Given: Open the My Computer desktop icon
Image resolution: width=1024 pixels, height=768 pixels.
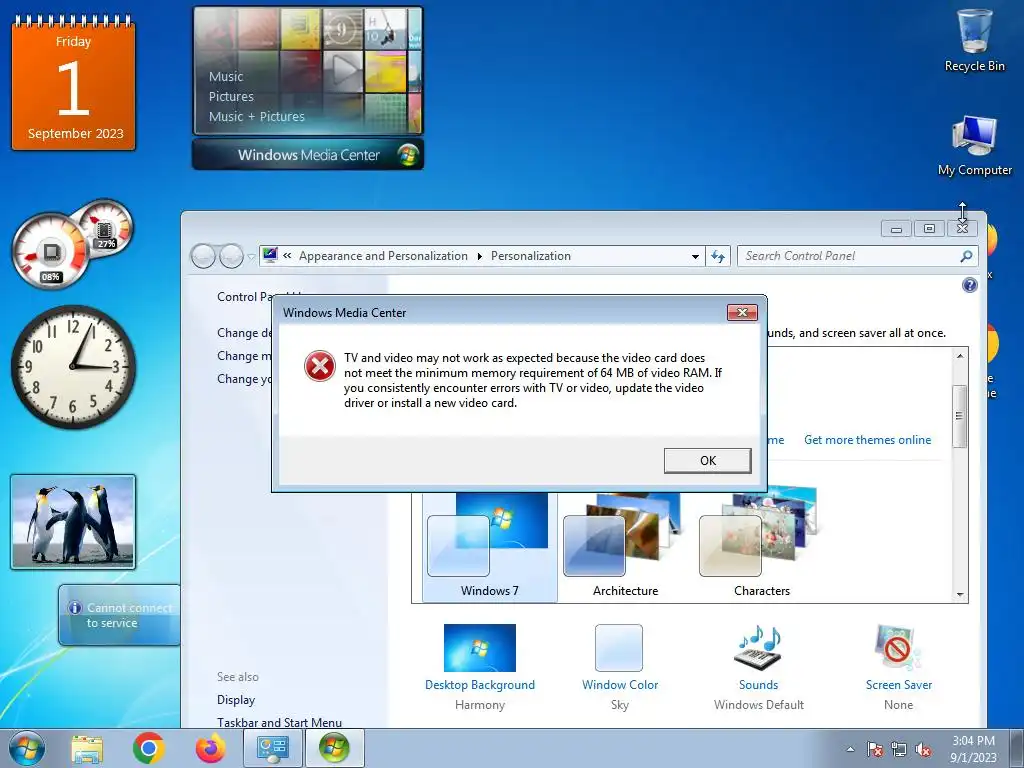Looking at the screenshot, I should tap(974, 145).
